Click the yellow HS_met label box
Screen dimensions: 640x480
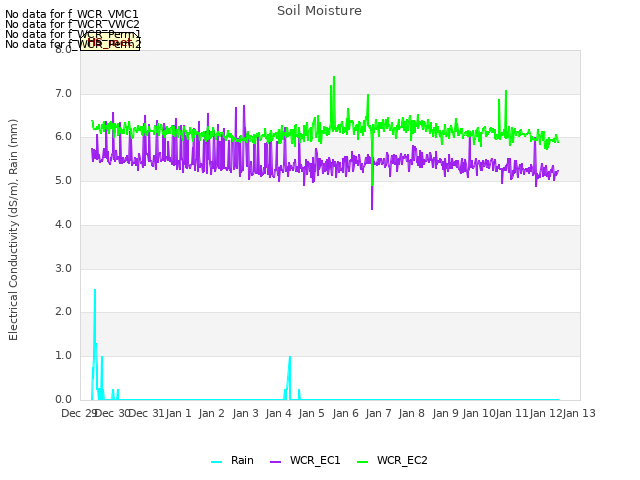[110, 42]
